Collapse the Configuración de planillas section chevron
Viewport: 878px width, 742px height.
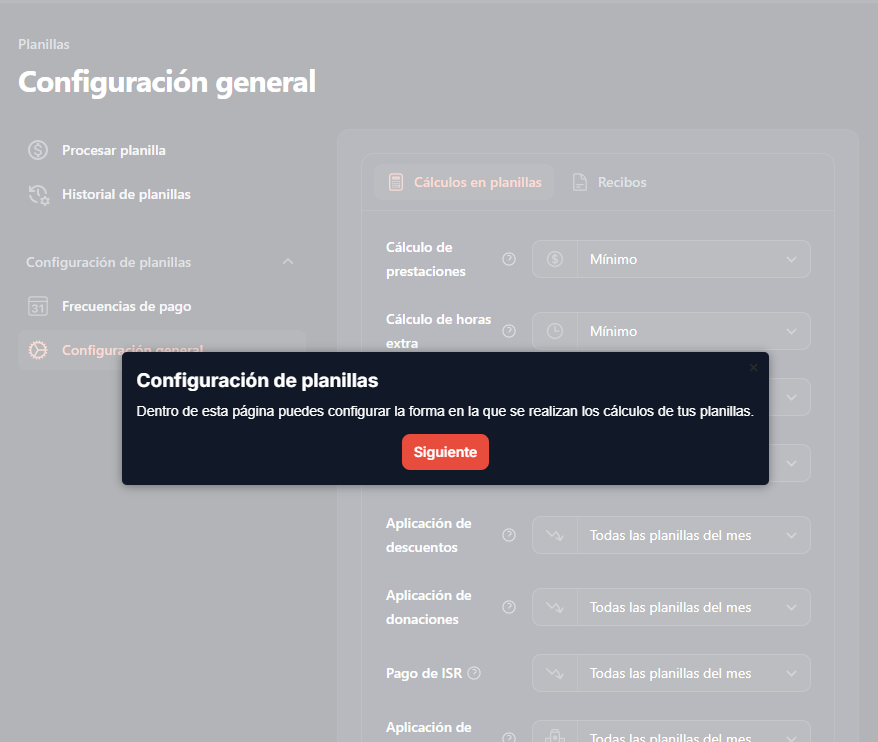(x=288, y=262)
